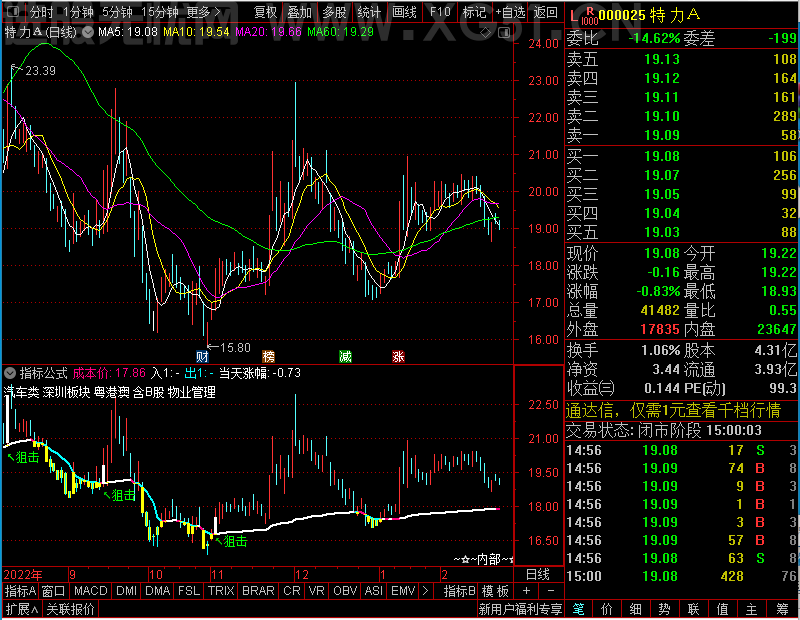Select the 筹 chip distribution tab
Screen dimensions: 800x620
tap(783, 609)
